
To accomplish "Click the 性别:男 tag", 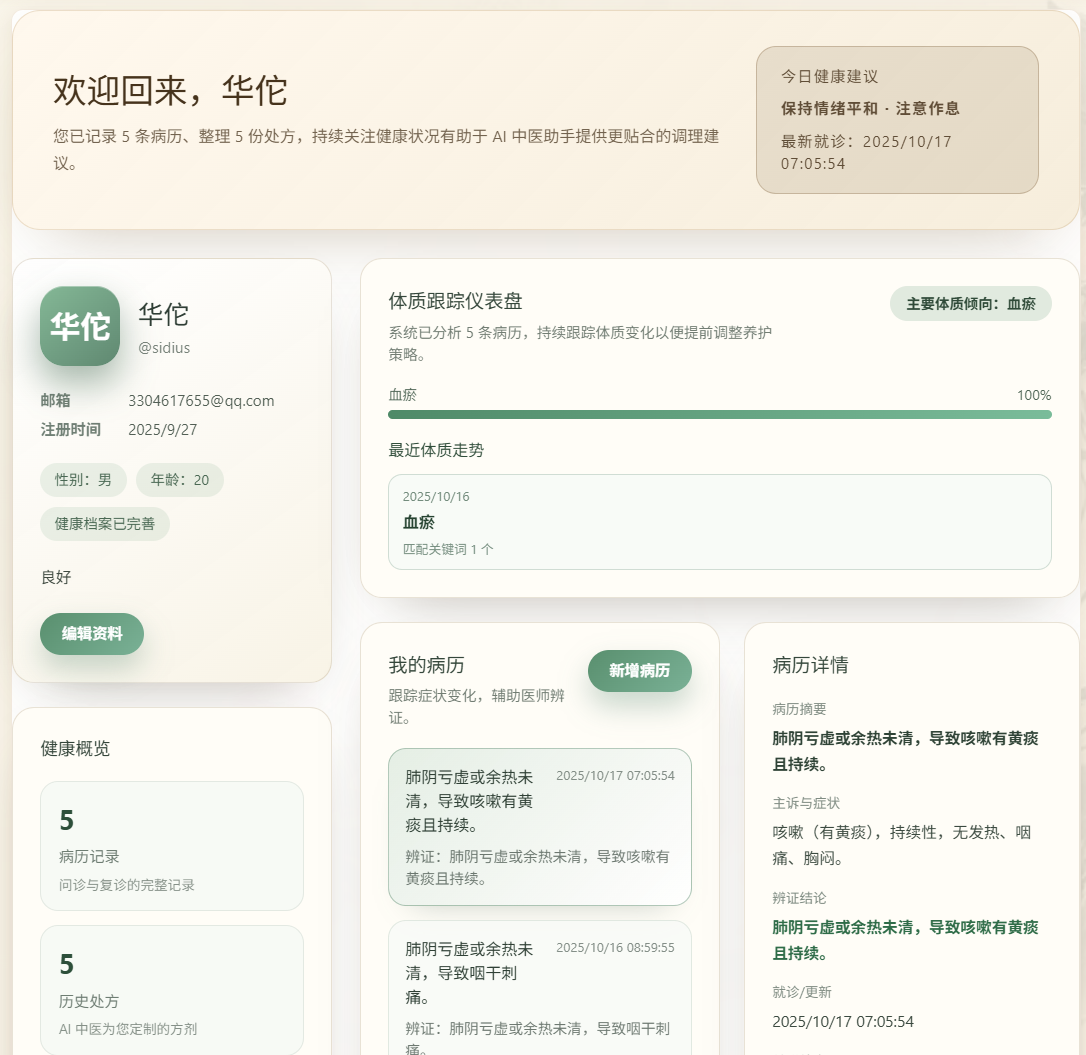I will point(83,480).
